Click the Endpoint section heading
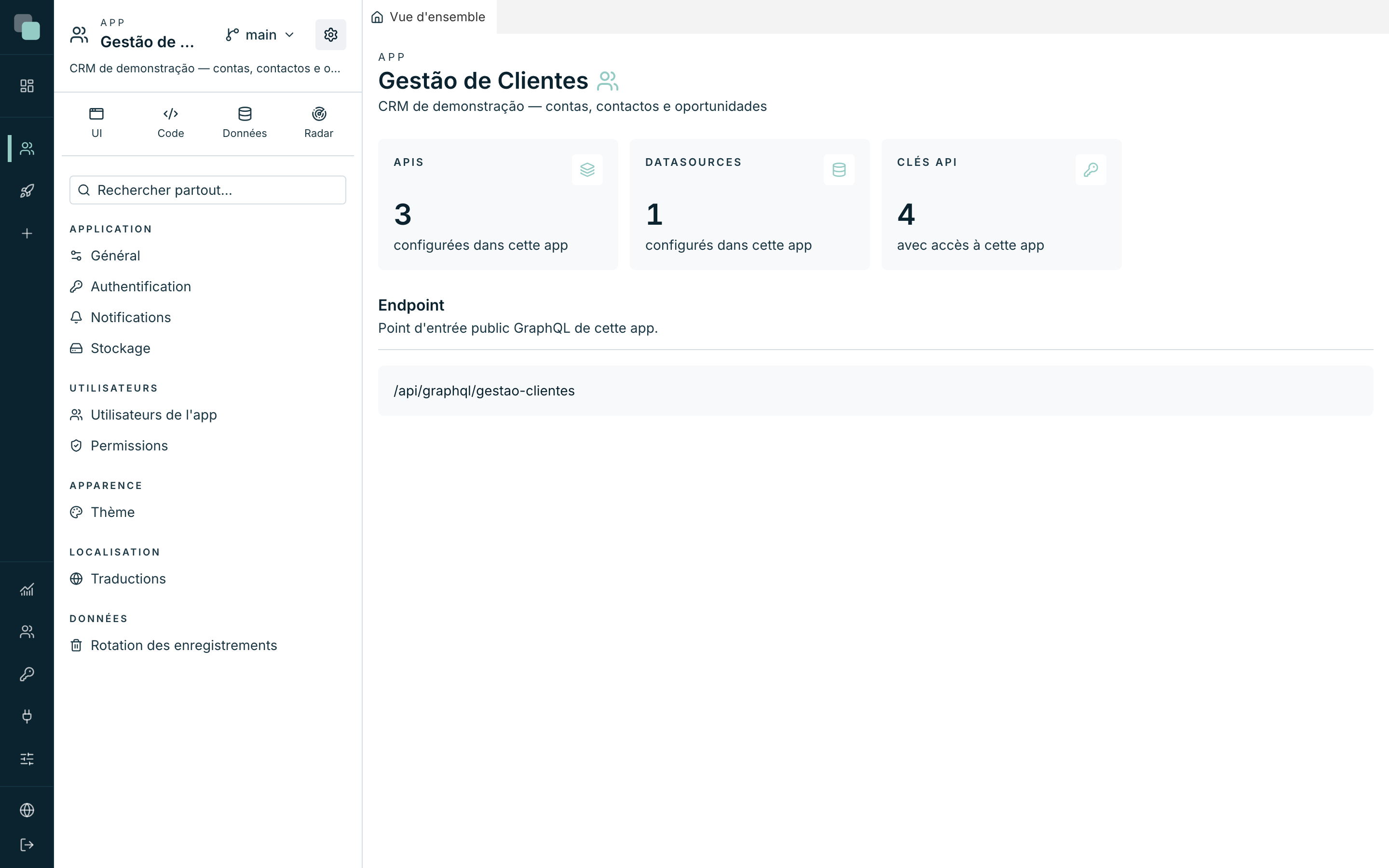 (x=411, y=305)
